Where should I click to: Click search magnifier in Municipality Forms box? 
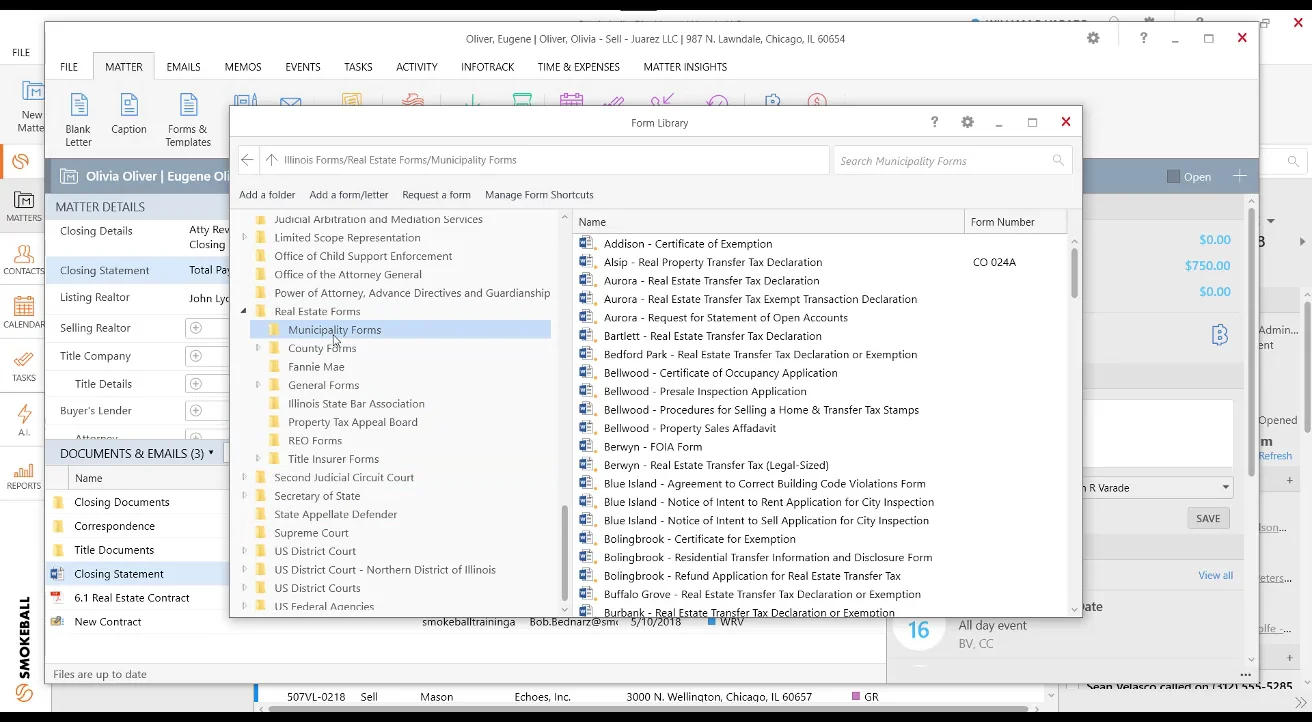pyautogui.click(x=1058, y=160)
